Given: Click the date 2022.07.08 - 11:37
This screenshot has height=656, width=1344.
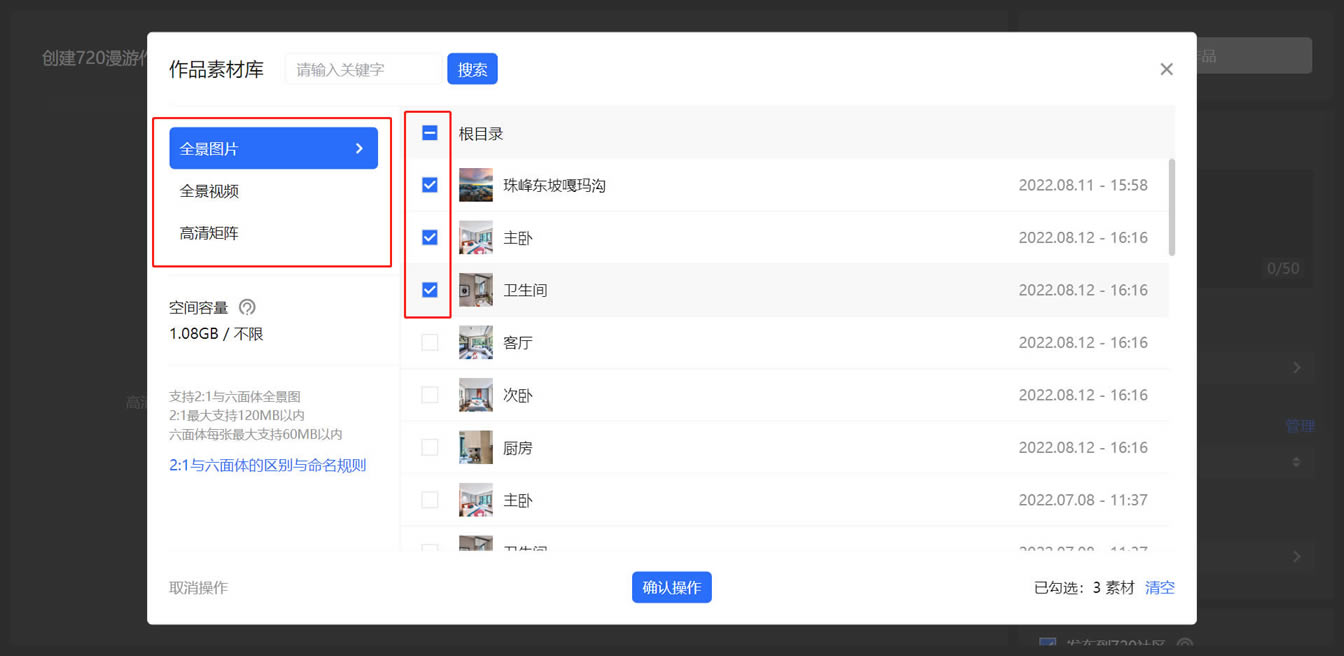Looking at the screenshot, I should pos(1083,499).
